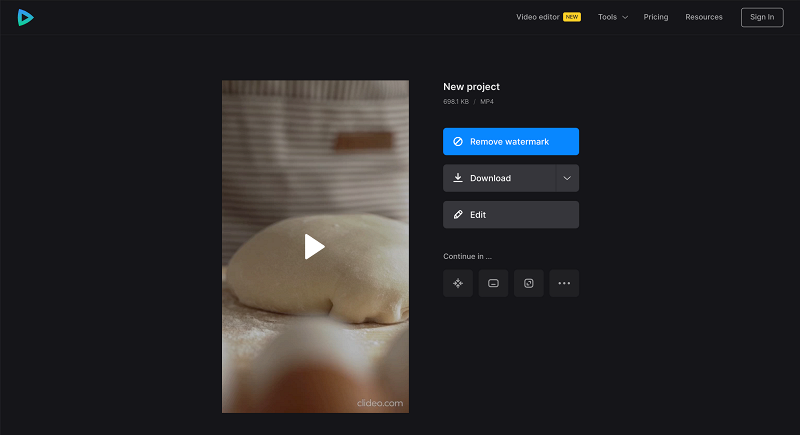Continue in the compress tool icon
The image size is (800, 435).
coord(458,283)
